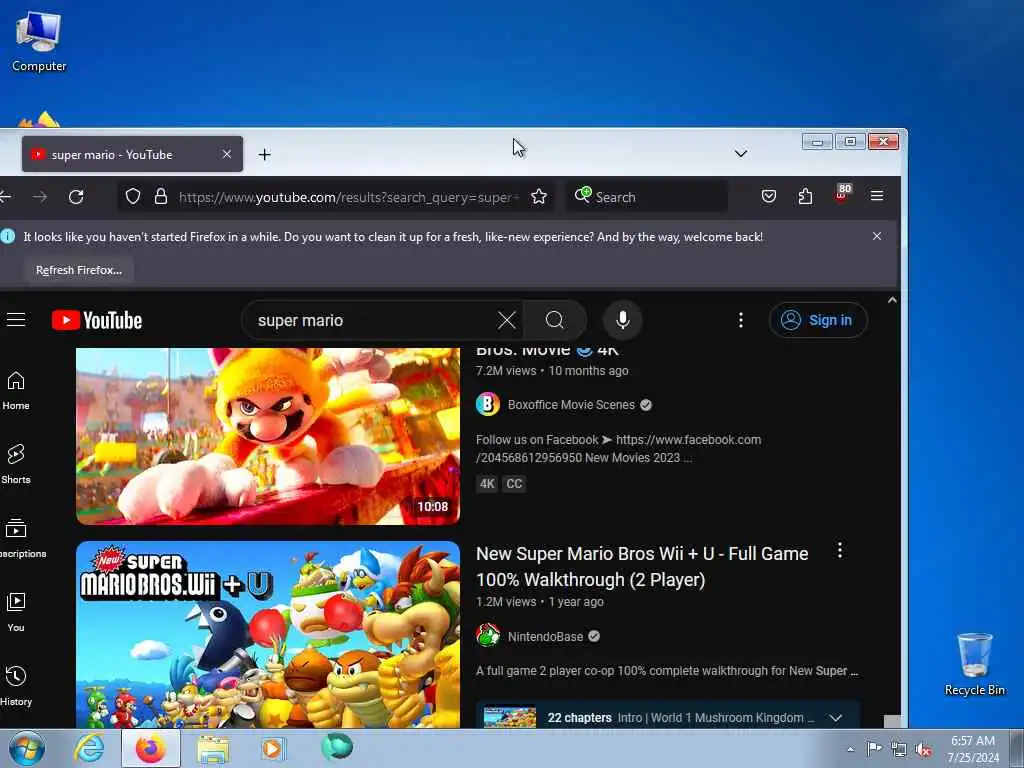Visit Boxoffice Movie Scenes channel name
This screenshot has height=768, width=1024.
click(x=571, y=404)
